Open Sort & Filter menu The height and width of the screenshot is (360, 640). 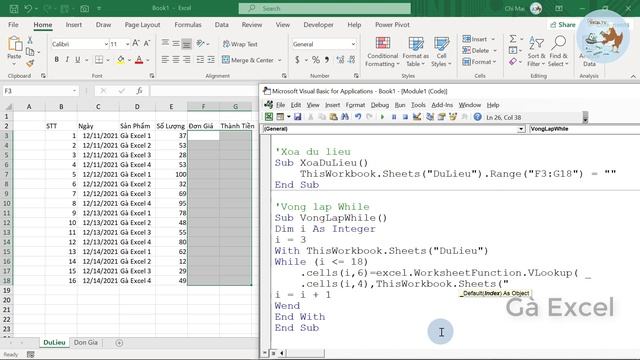536,52
